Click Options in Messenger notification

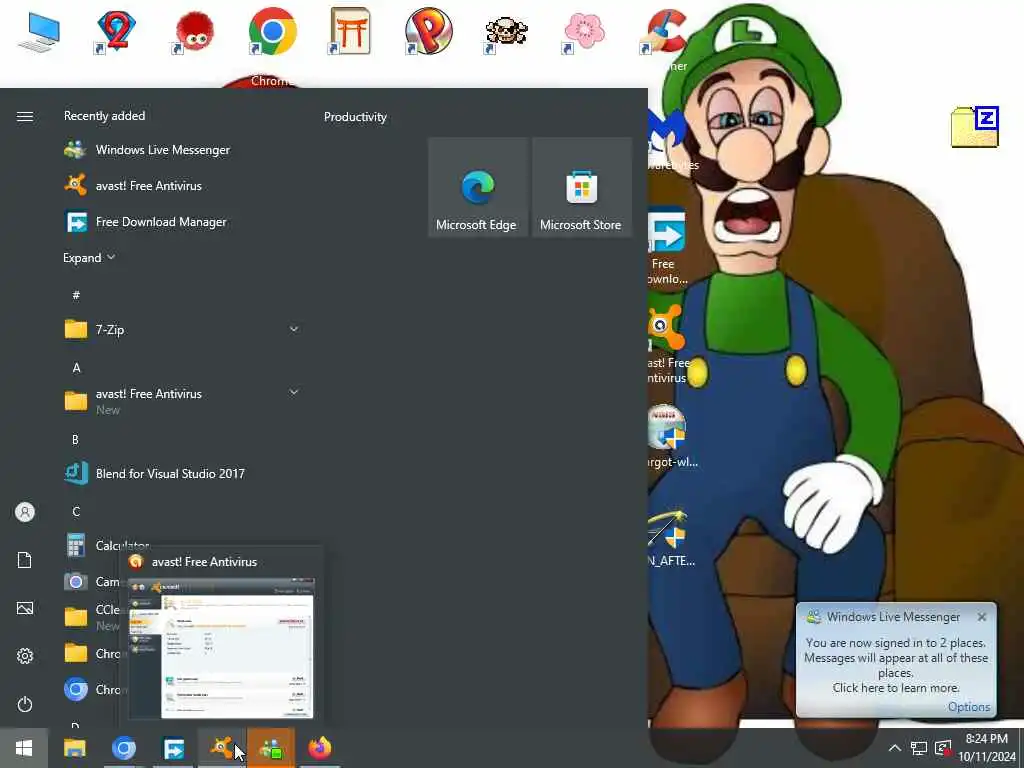click(969, 707)
